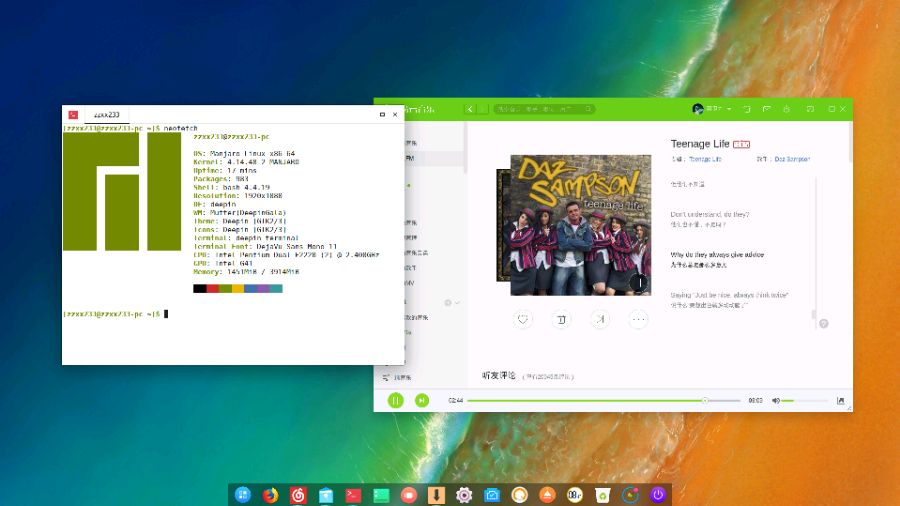The image size is (900, 506).
Task: Open the Terminal dock icon
Action: click(x=353, y=495)
